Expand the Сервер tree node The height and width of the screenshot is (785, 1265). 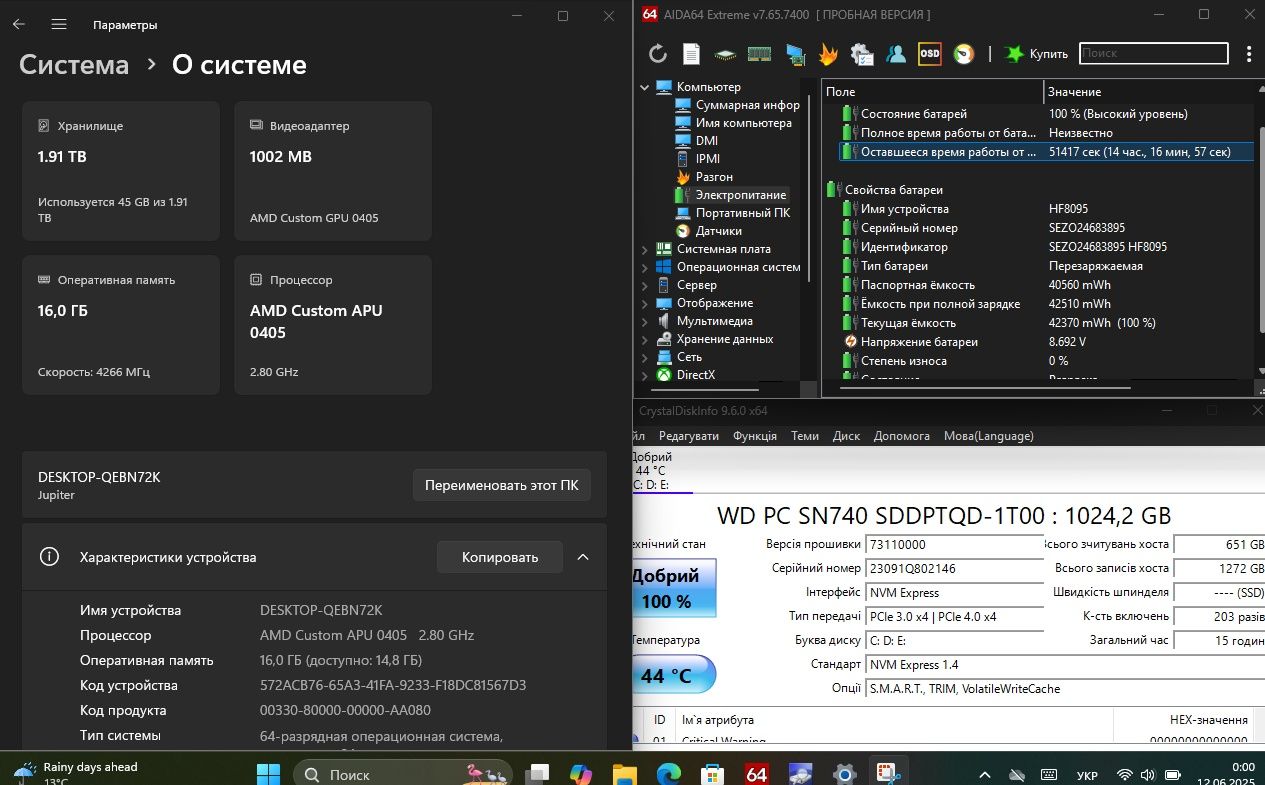(645, 285)
